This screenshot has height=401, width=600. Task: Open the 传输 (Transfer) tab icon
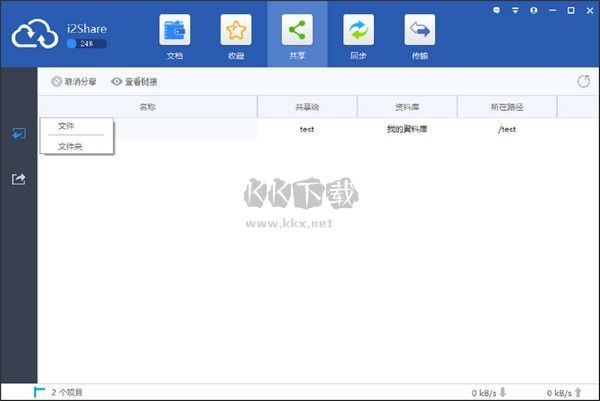(419, 32)
